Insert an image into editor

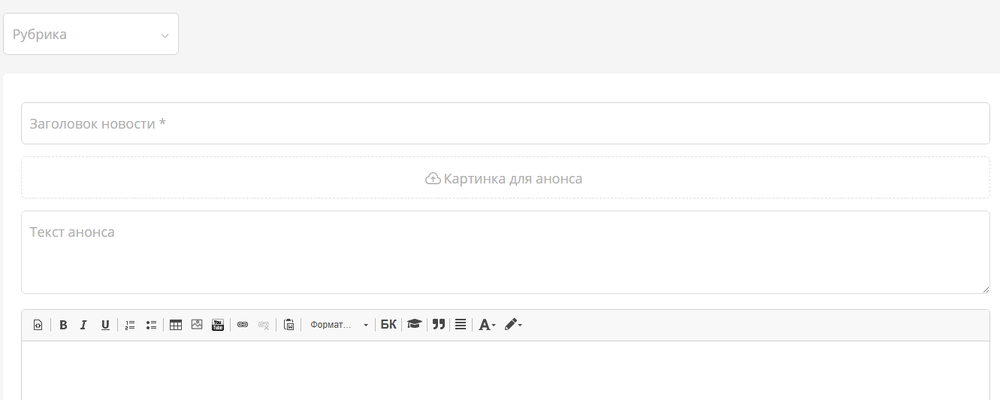pyautogui.click(x=196, y=325)
